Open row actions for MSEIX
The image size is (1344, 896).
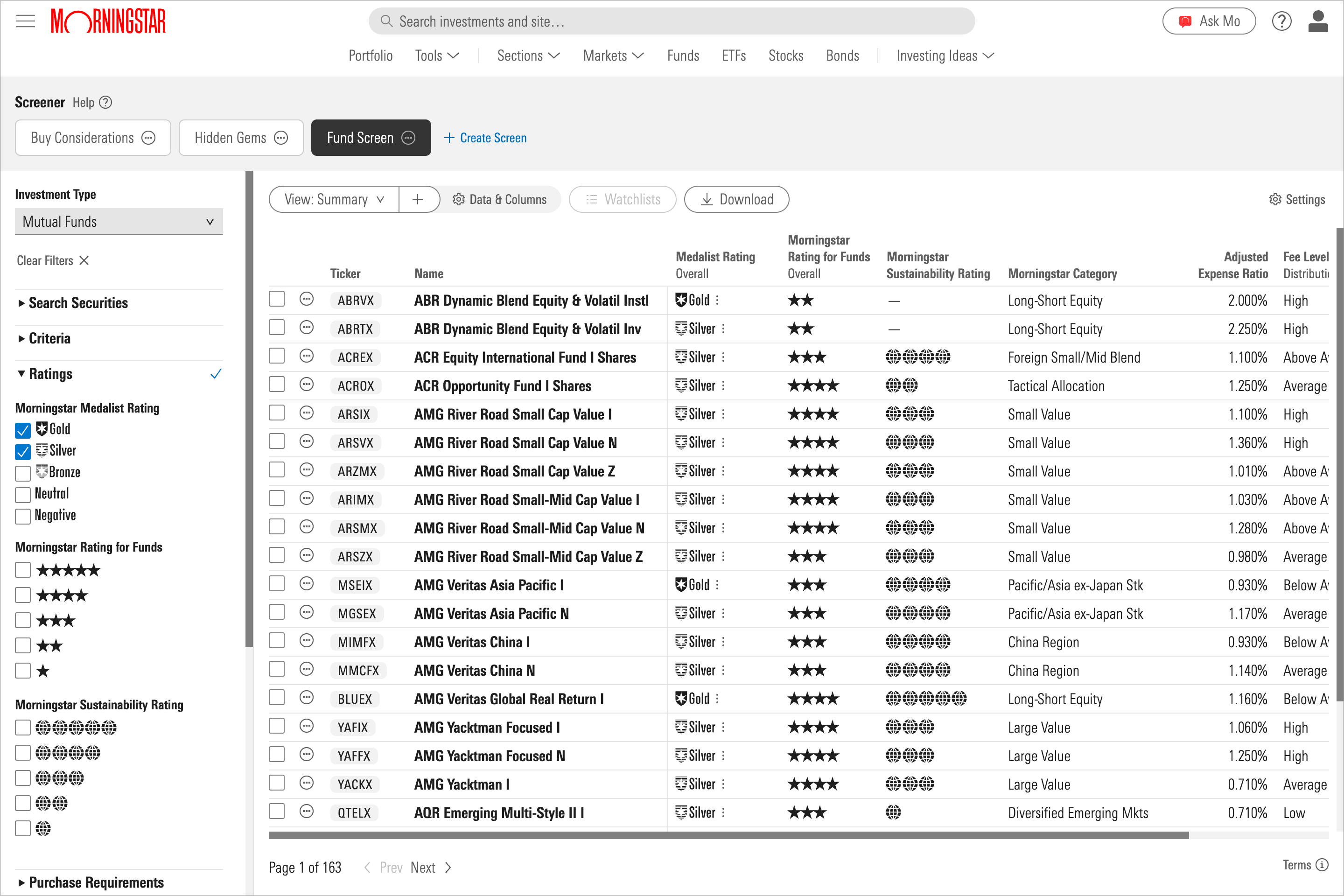(306, 583)
